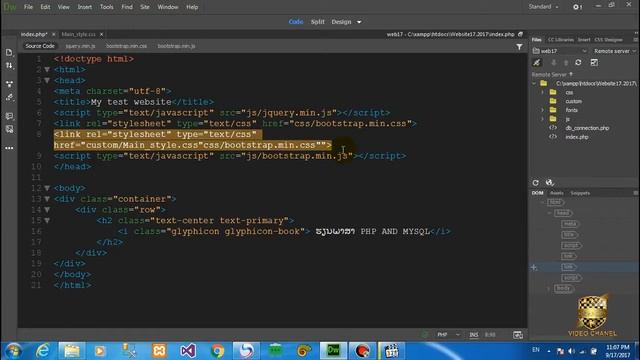Select the body node in DOM panel
The width and height of the screenshot is (640, 360).
coord(563,289)
